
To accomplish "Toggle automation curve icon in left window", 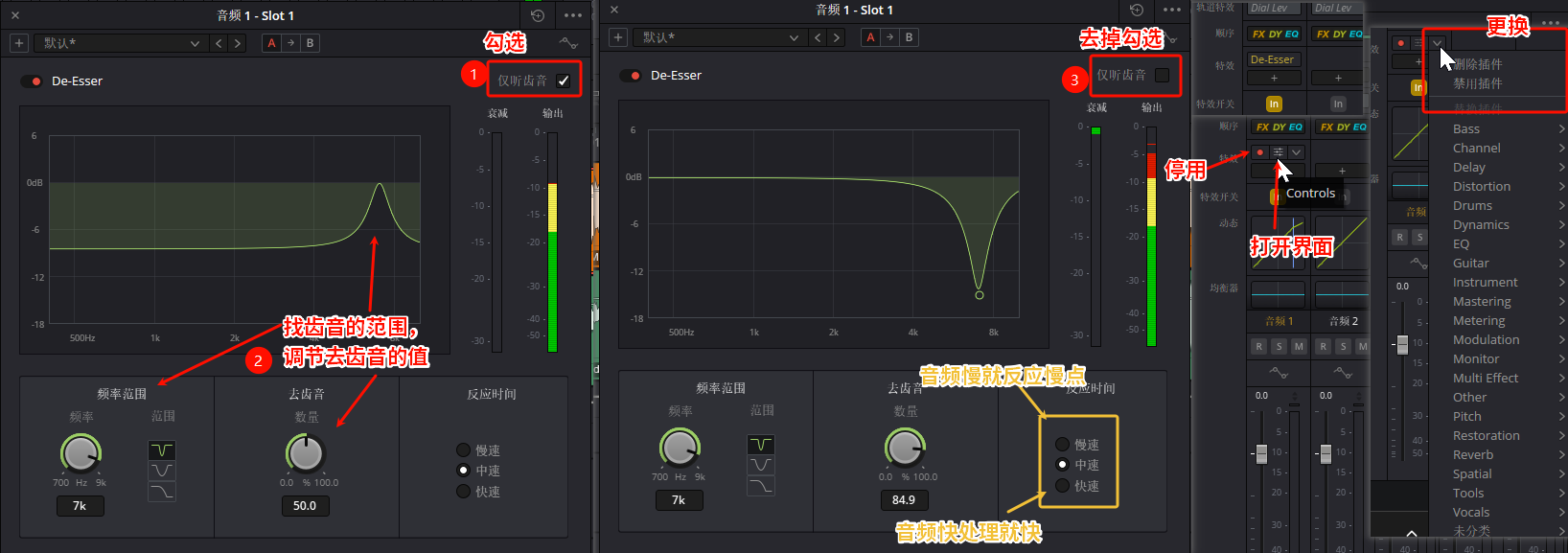I will pyautogui.click(x=568, y=43).
